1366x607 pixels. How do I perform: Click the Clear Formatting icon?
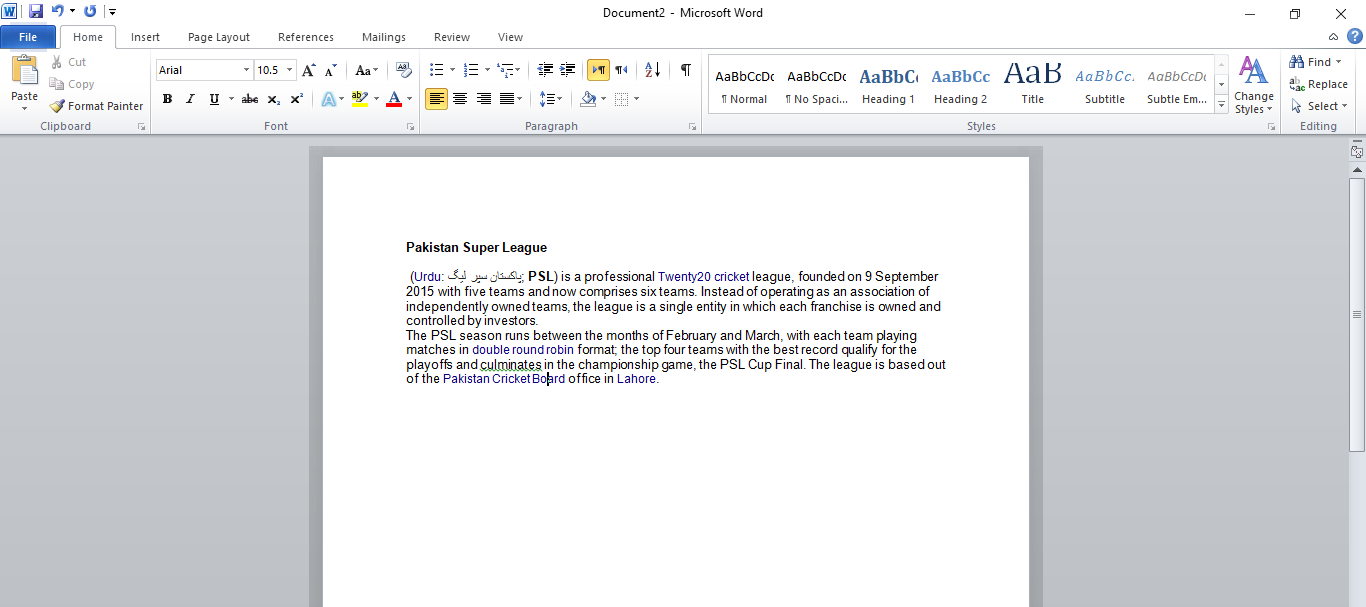pos(403,70)
